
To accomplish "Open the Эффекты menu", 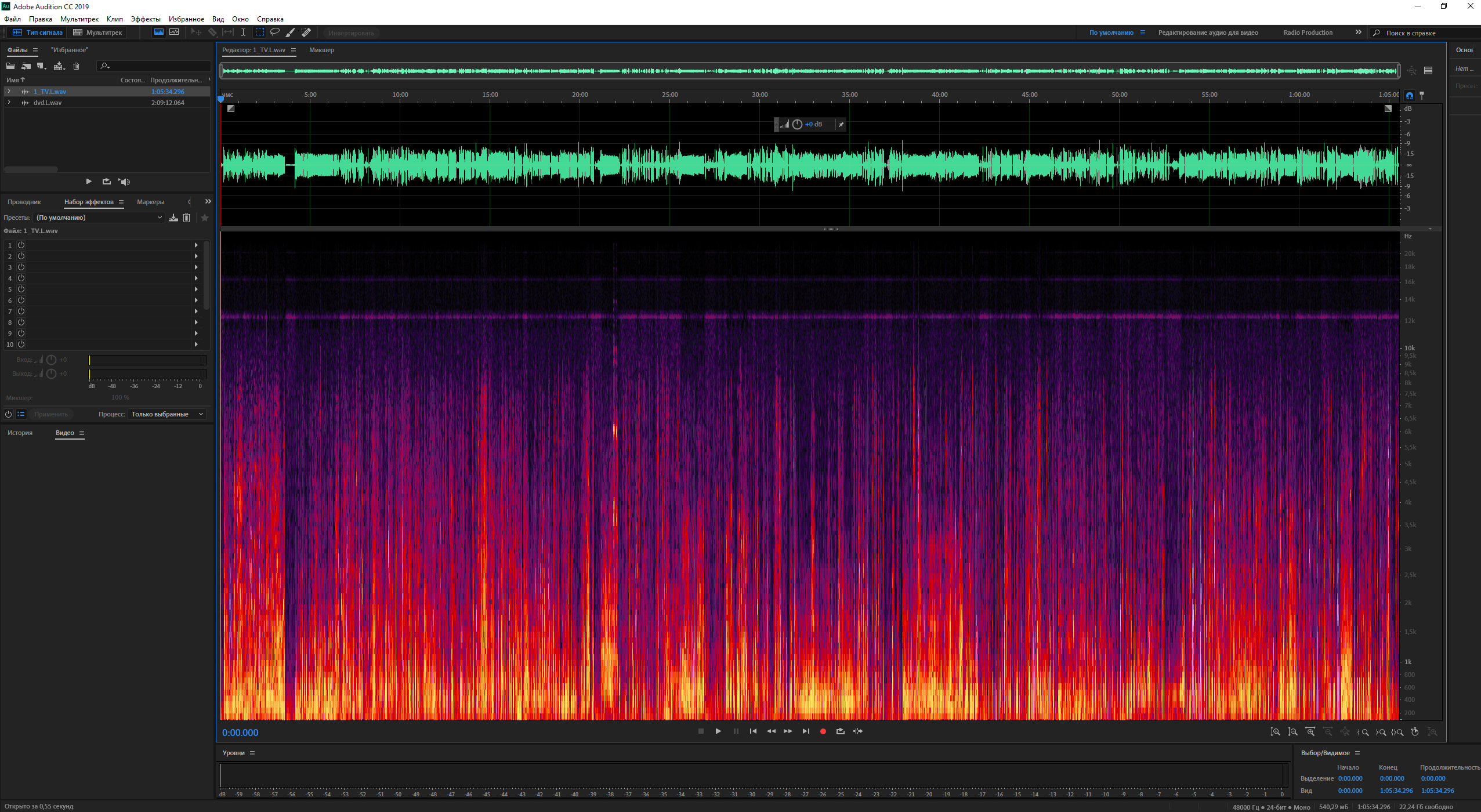I will point(145,19).
